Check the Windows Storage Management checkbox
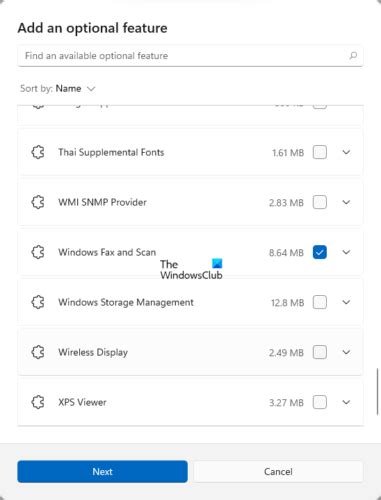The width and height of the screenshot is (381, 500). 320,302
